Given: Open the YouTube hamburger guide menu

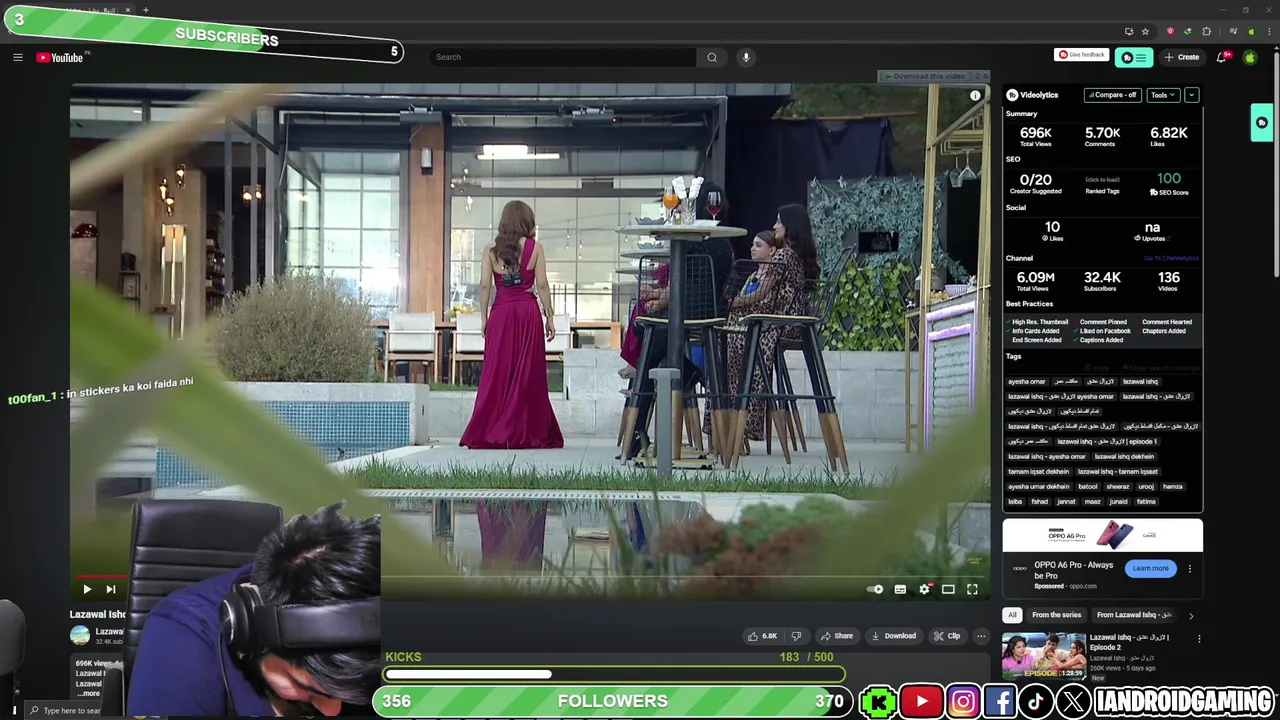Looking at the screenshot, I should point(17,57).
